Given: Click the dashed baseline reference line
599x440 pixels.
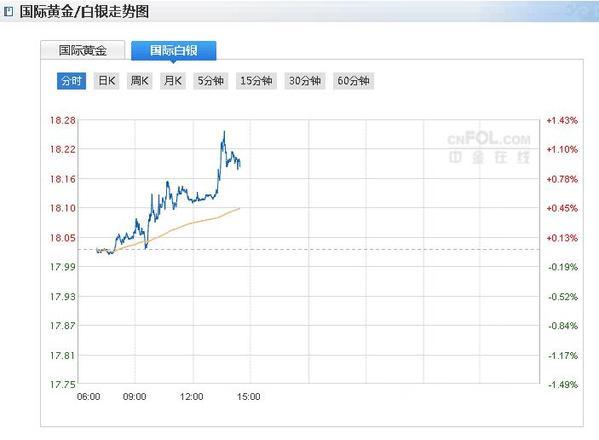Looking at the screenshot, I should (317, 249).
